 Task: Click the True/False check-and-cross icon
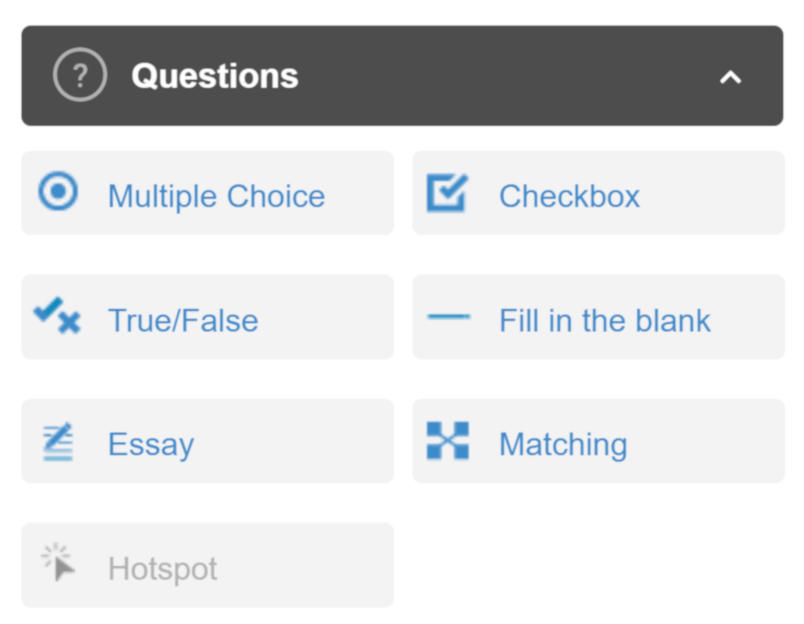pos(57,317)
